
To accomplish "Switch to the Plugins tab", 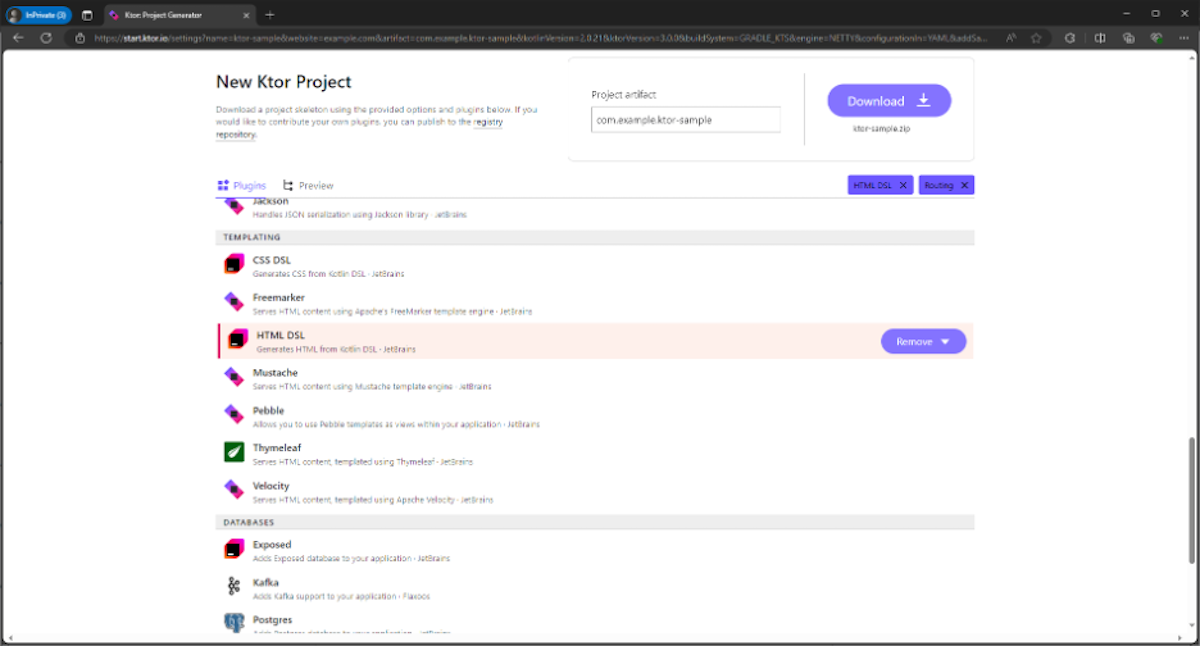I will [x=241, y=186].
